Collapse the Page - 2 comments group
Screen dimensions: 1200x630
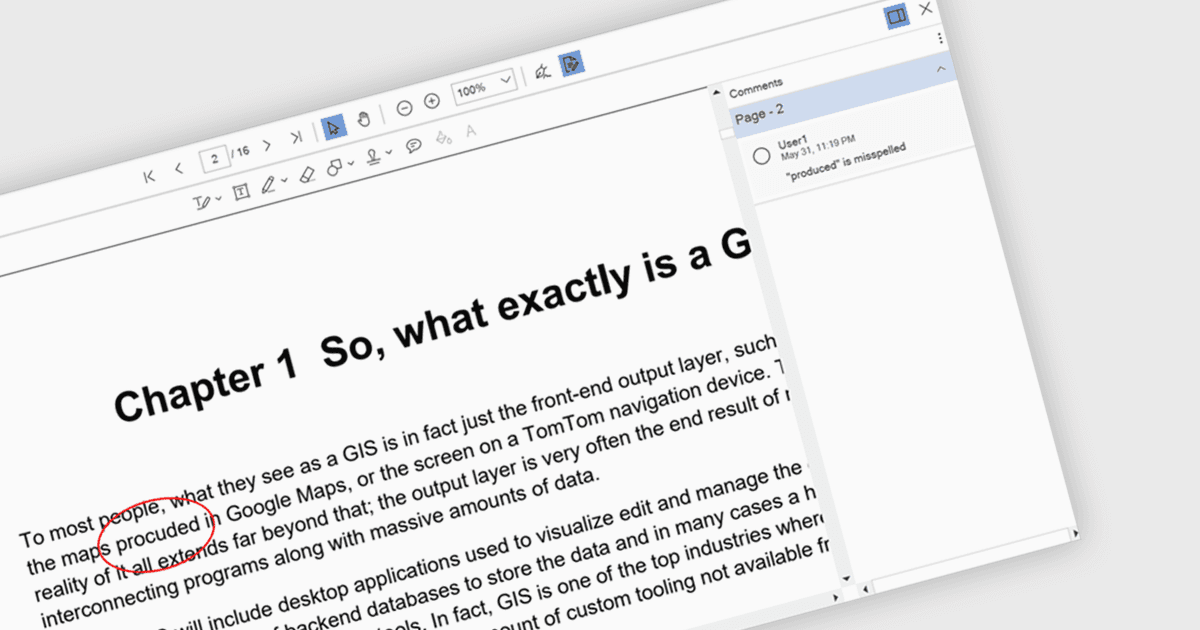click(941, 68)
